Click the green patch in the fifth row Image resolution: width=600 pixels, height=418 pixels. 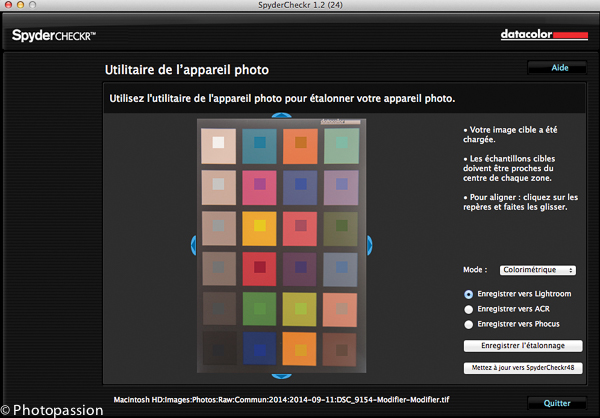259,309
